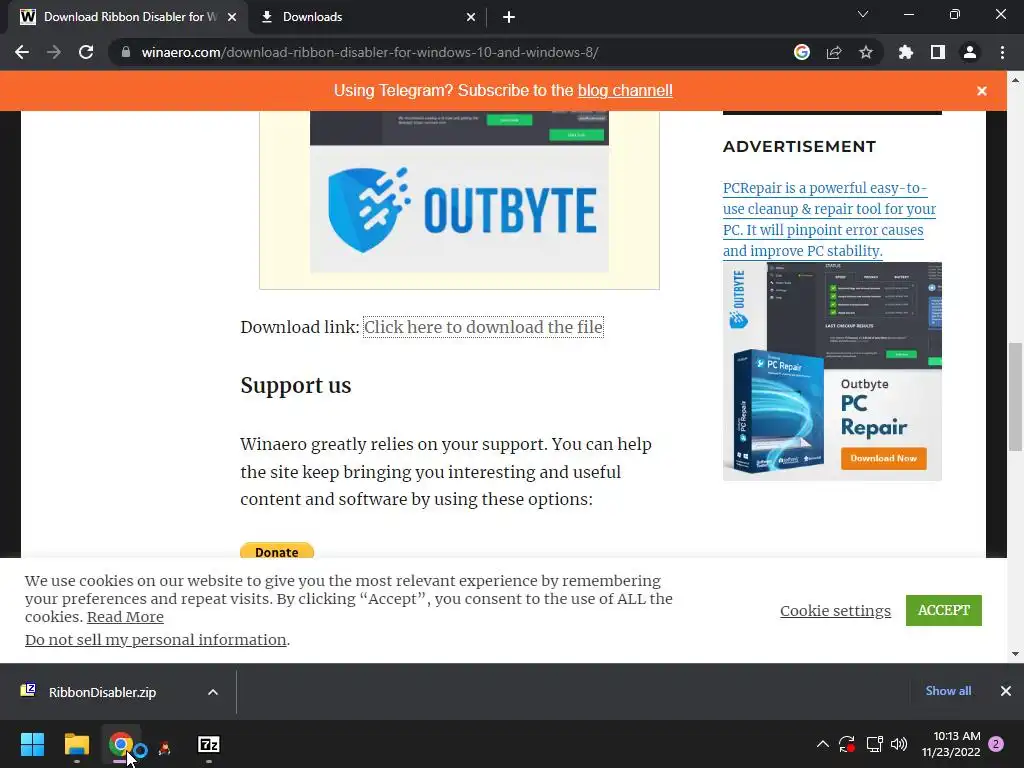Switch to the Downloads tab

(x=368, y=17)
